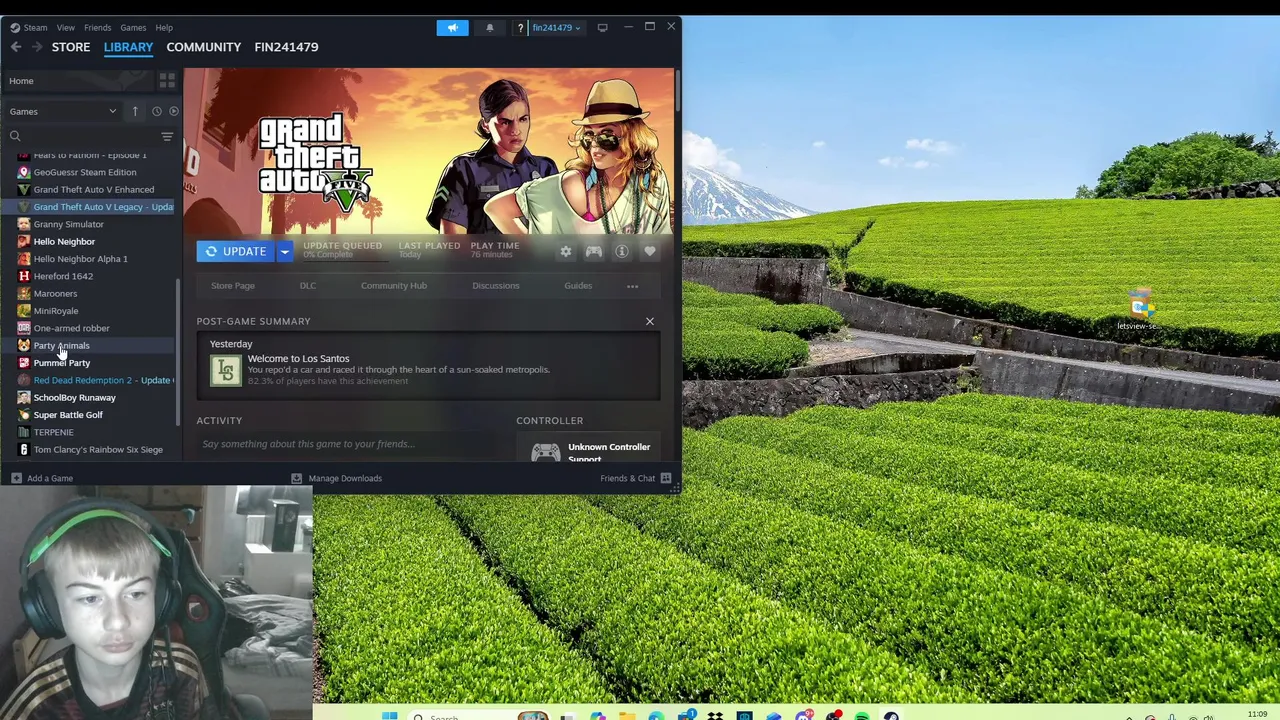Dismiss the Post-Game Summary with X

click(x=650, y=321)
